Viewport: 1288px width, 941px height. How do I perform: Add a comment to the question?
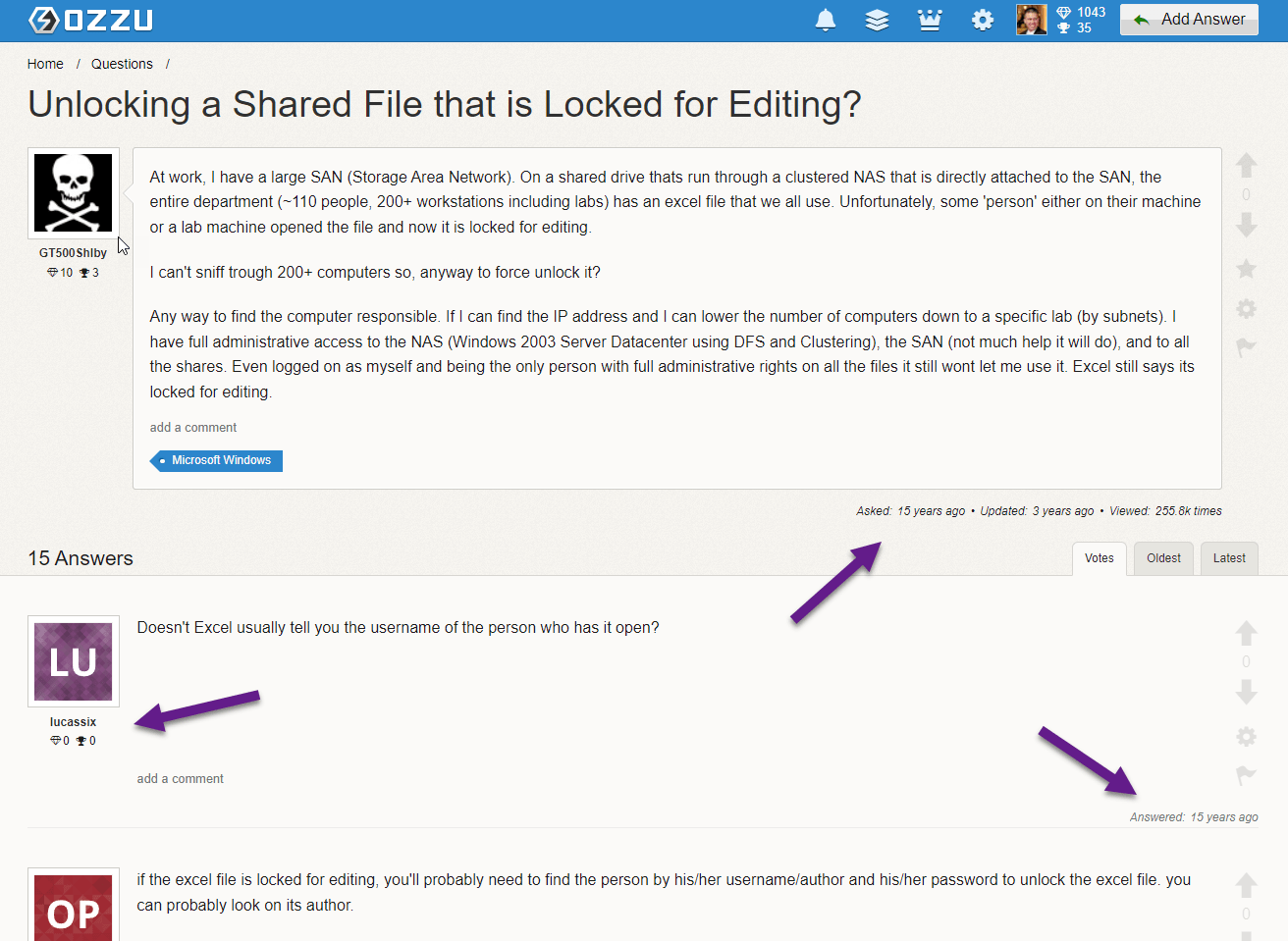coord(193,428)
